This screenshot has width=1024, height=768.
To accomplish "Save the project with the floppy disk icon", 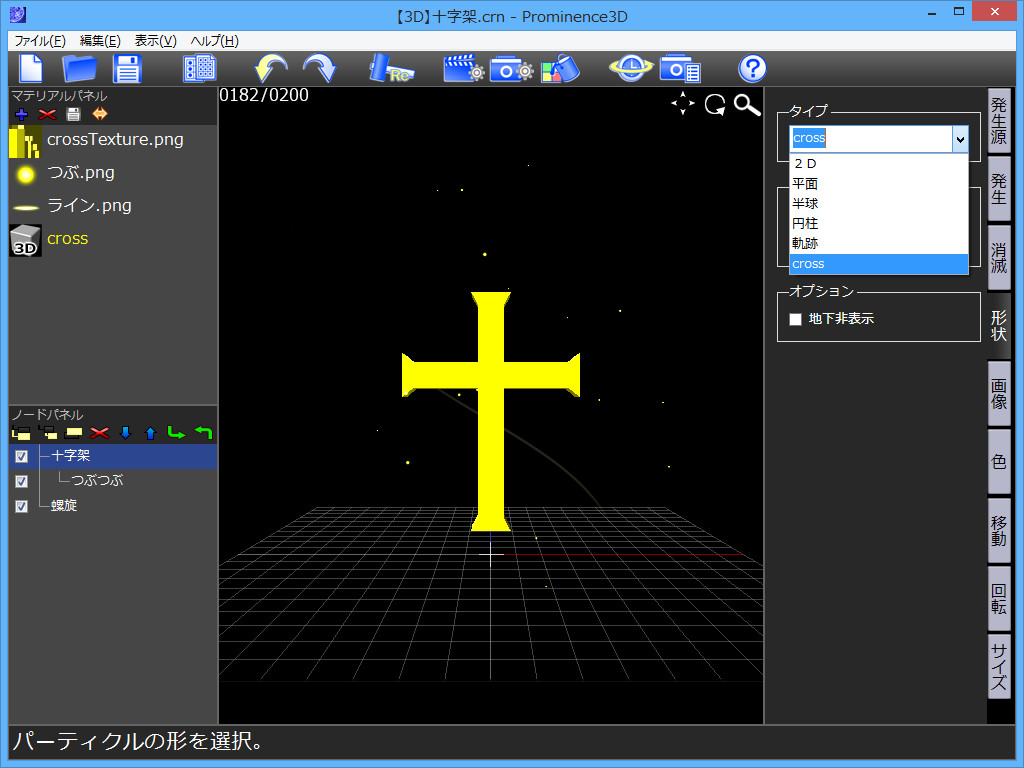I will click(x=127, y=69).
